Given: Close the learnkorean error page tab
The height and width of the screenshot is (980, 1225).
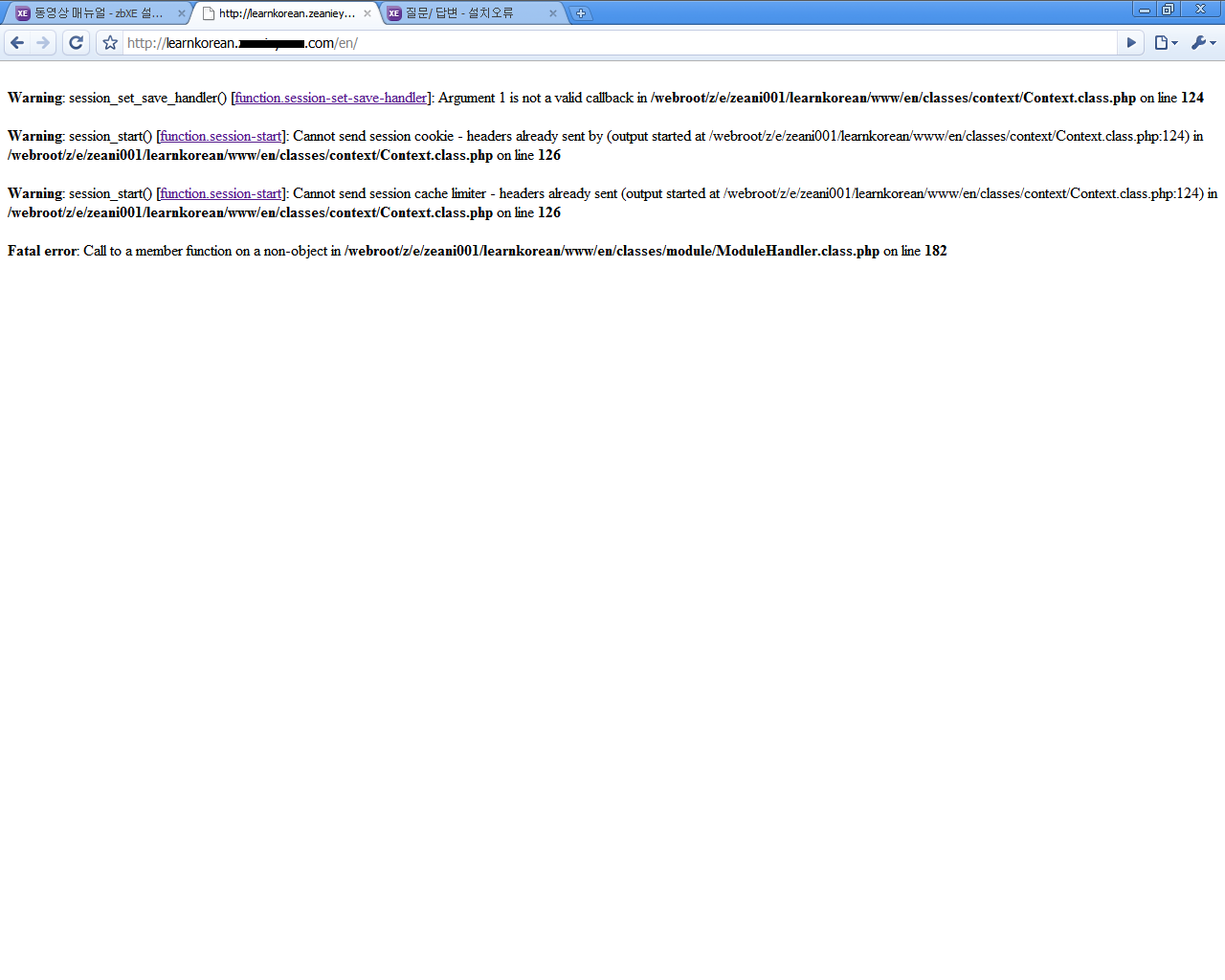Looking at the screenshot, I should tap(367, 13).
